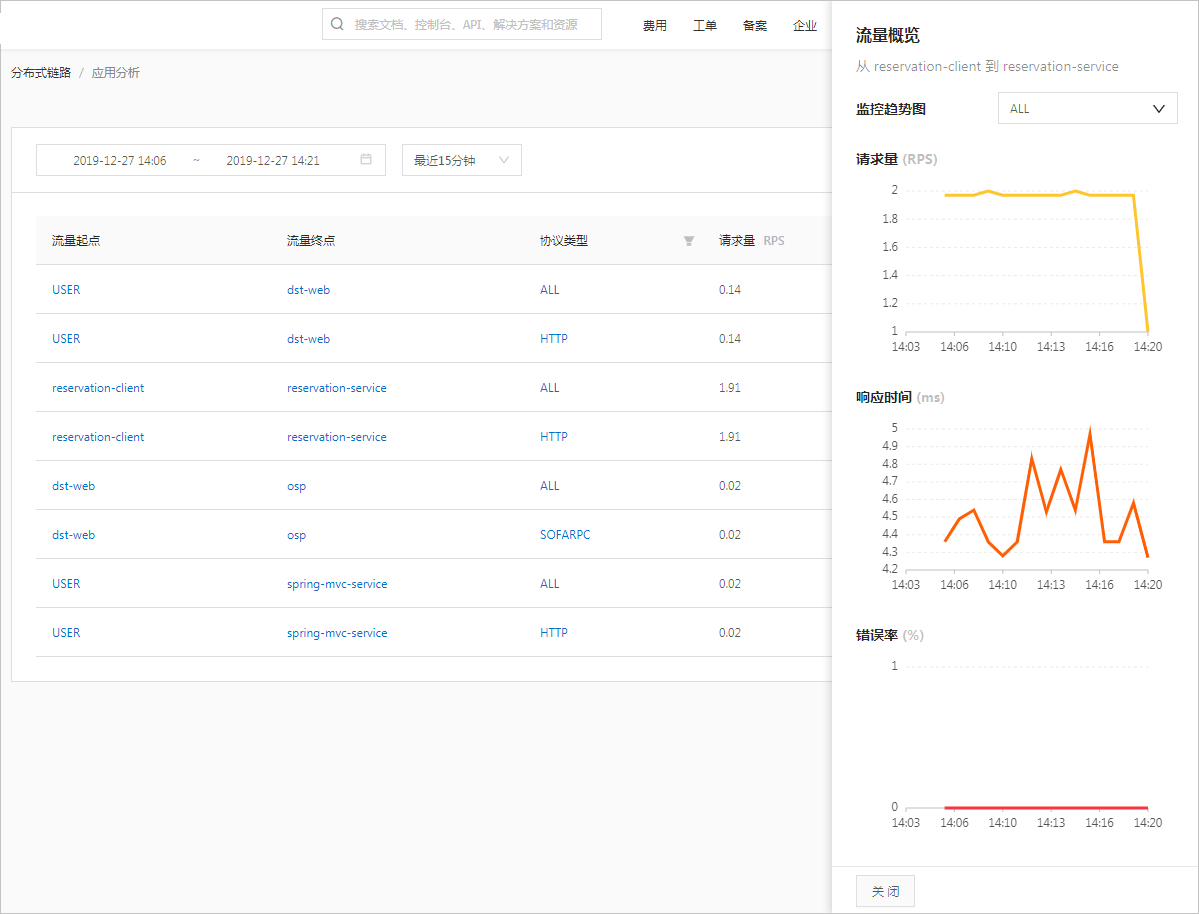Go to 分布式链路 breadcrumb
The width and height of the screenshot is (1199, 914).
click(x=41, y=73)
